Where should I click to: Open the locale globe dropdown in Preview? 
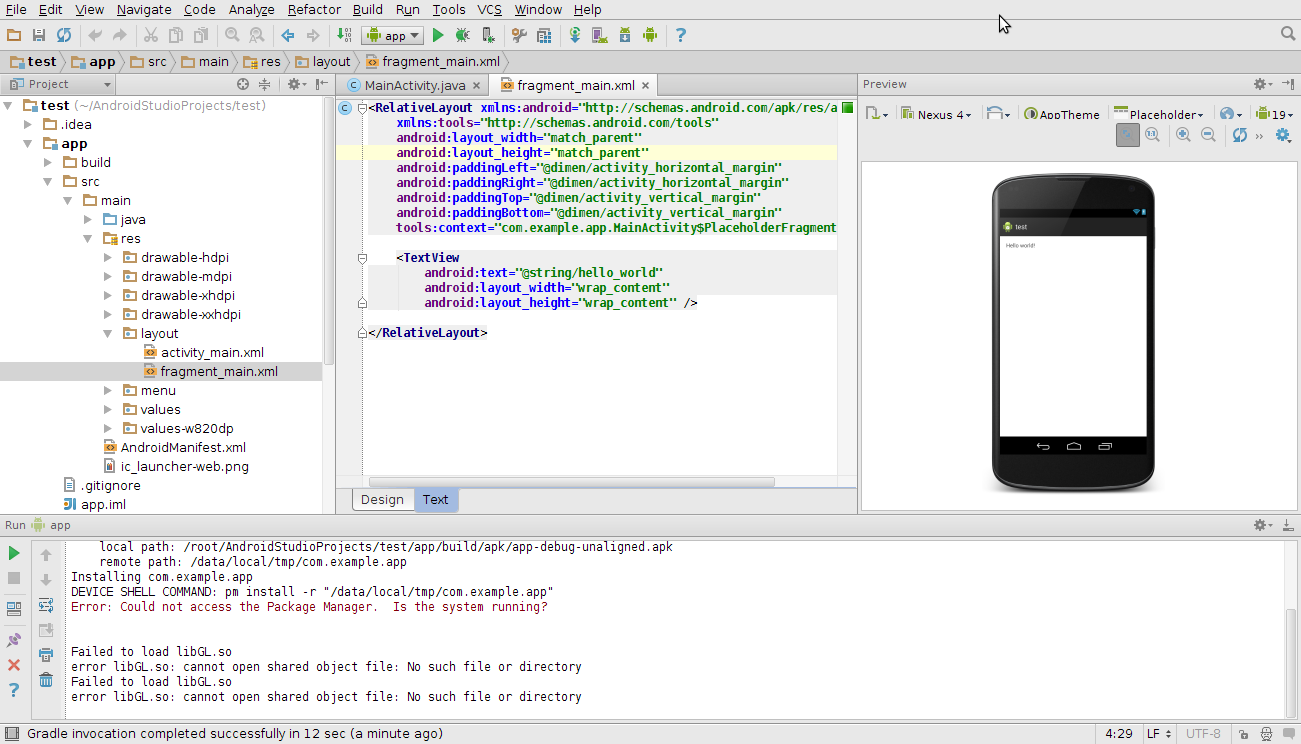1232,114
